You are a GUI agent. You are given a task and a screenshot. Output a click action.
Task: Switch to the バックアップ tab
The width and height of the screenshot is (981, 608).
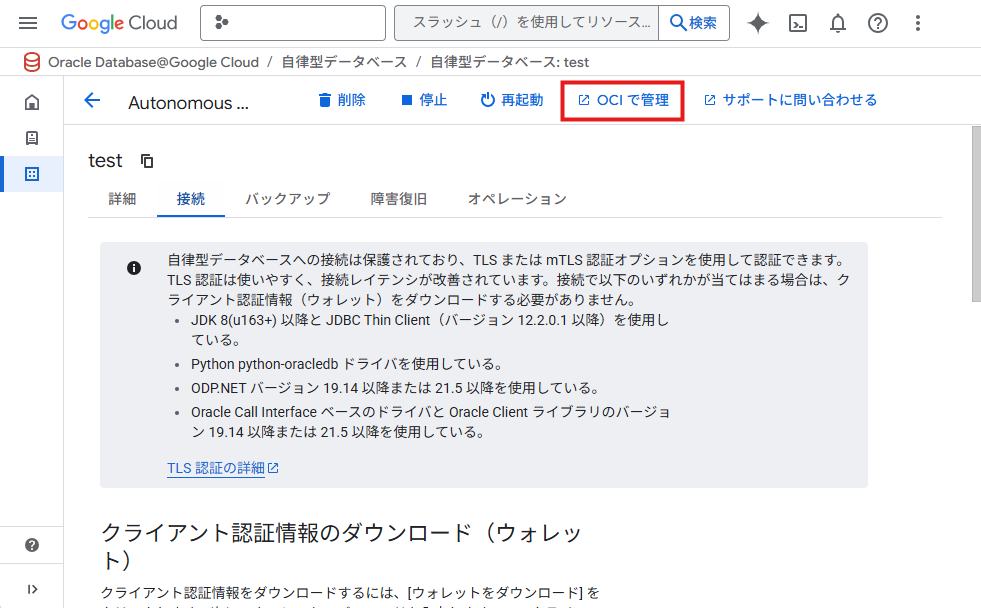pyautogui.click(x=287, y=199)
